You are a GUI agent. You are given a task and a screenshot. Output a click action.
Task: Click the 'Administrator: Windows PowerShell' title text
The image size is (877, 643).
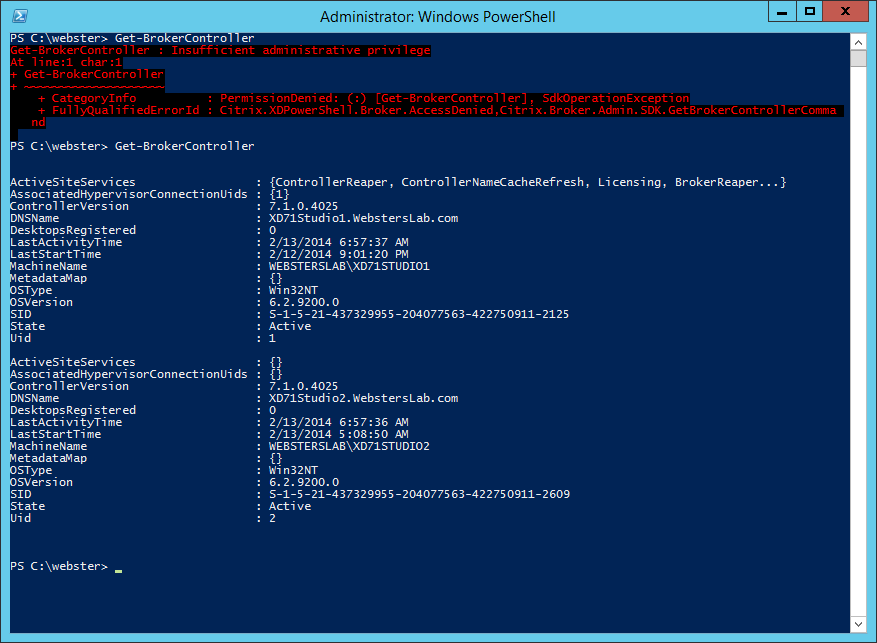point(438,17)
